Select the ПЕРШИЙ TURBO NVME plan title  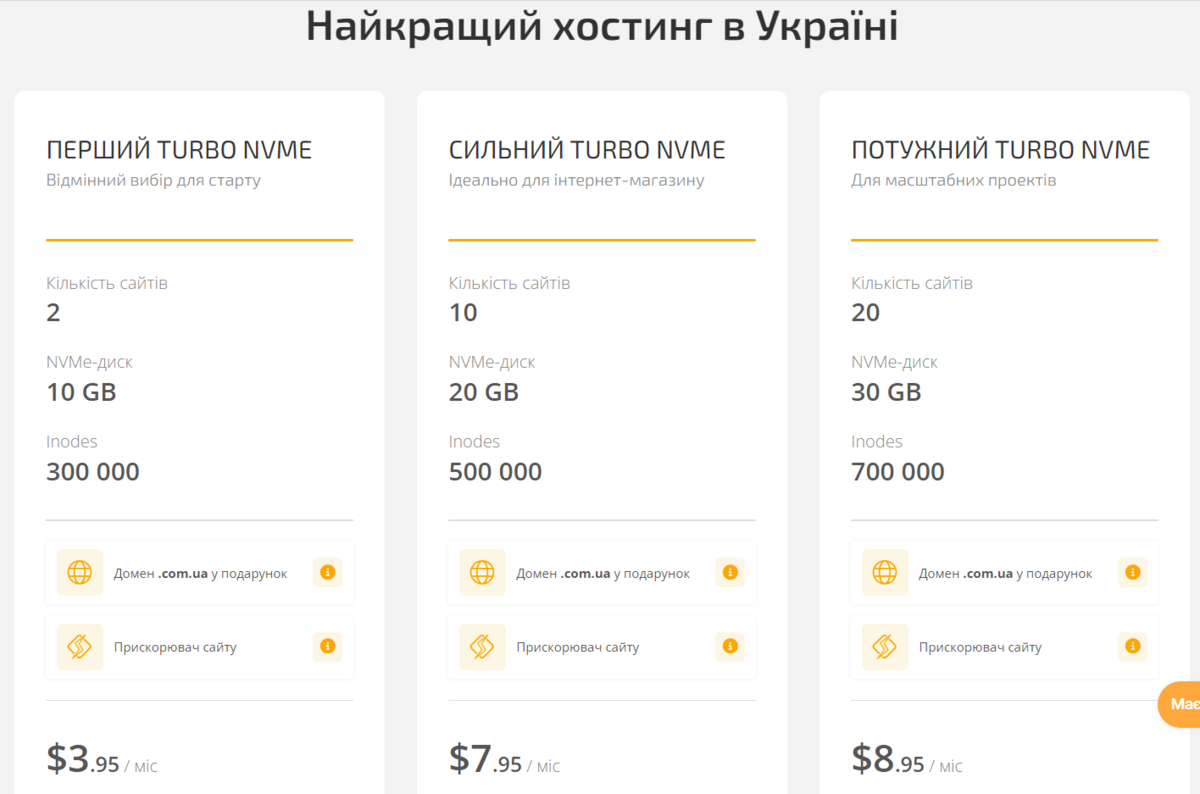(x=179, y=150)
